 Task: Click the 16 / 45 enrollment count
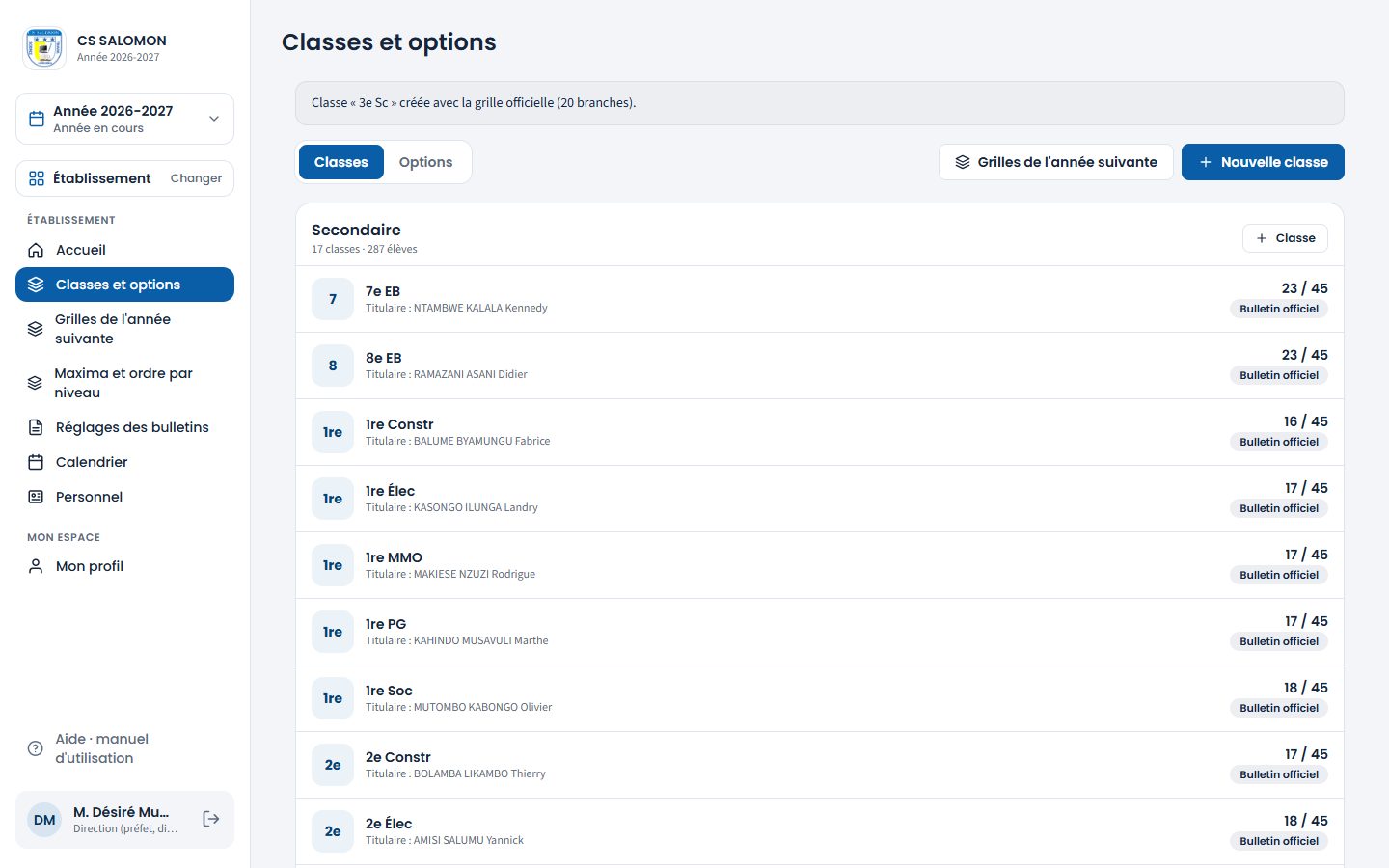click(1306, 421)
